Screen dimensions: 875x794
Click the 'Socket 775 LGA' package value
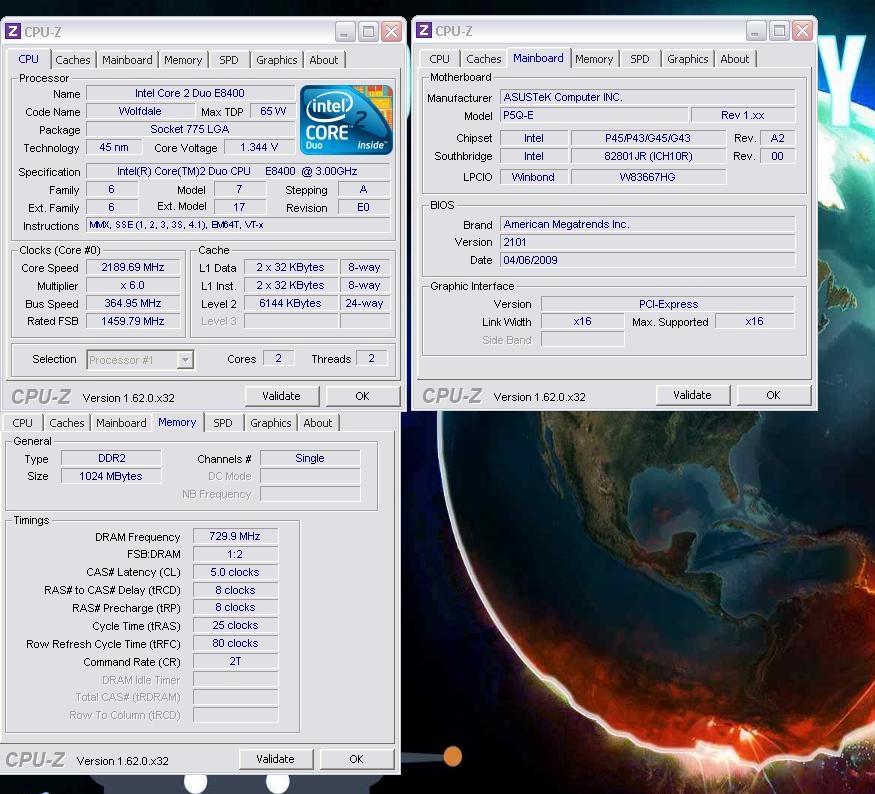click(190, 129)
